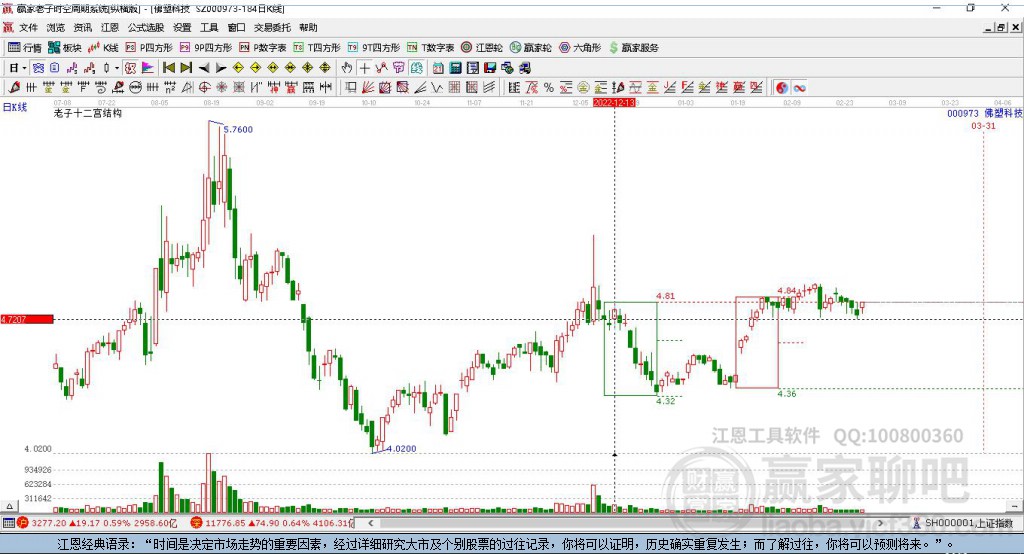Open the 赢家轮 wheel tool
The image size is (1024, 554).
tap(531, 48)
